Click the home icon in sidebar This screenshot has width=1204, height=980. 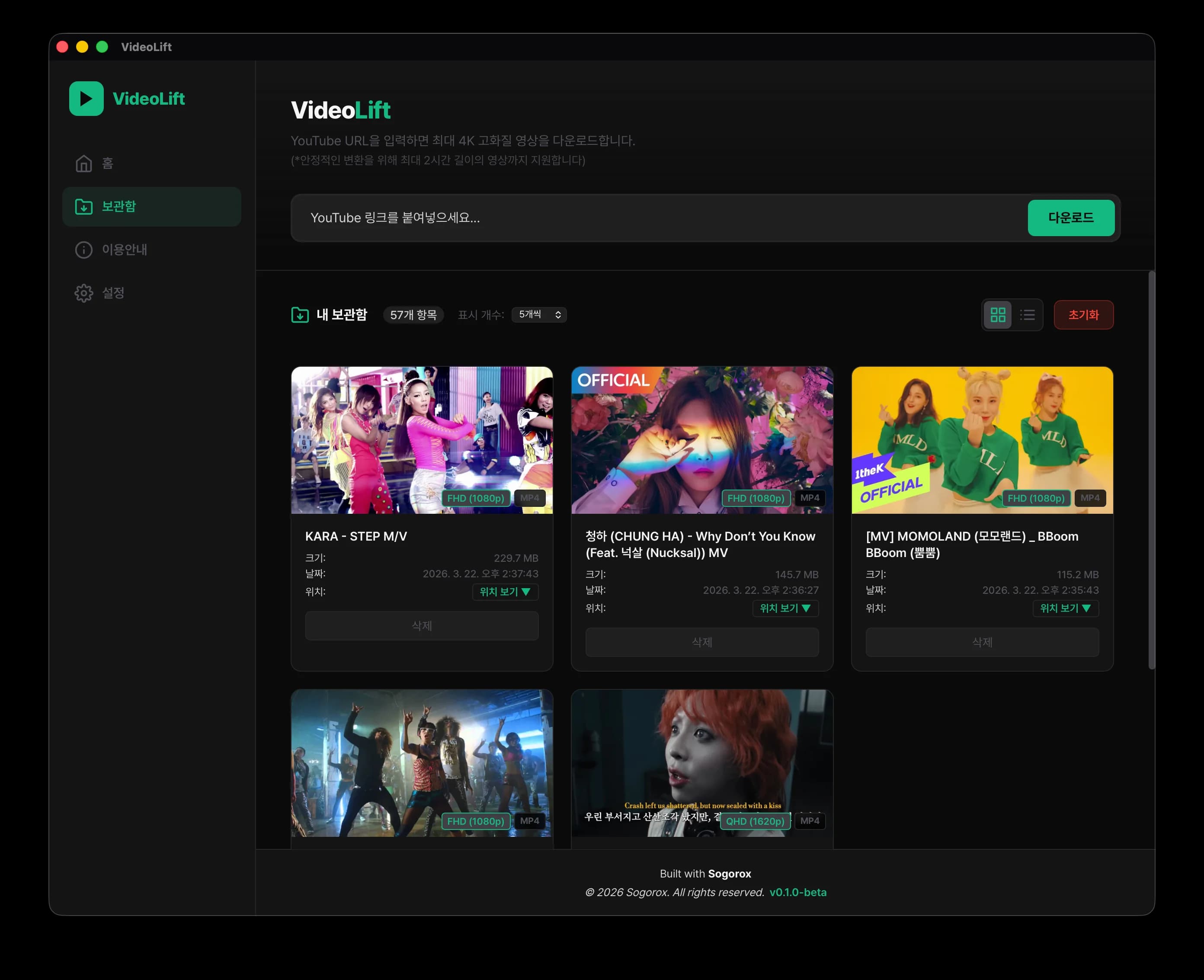pyautogui.click(x=83, y=163)
